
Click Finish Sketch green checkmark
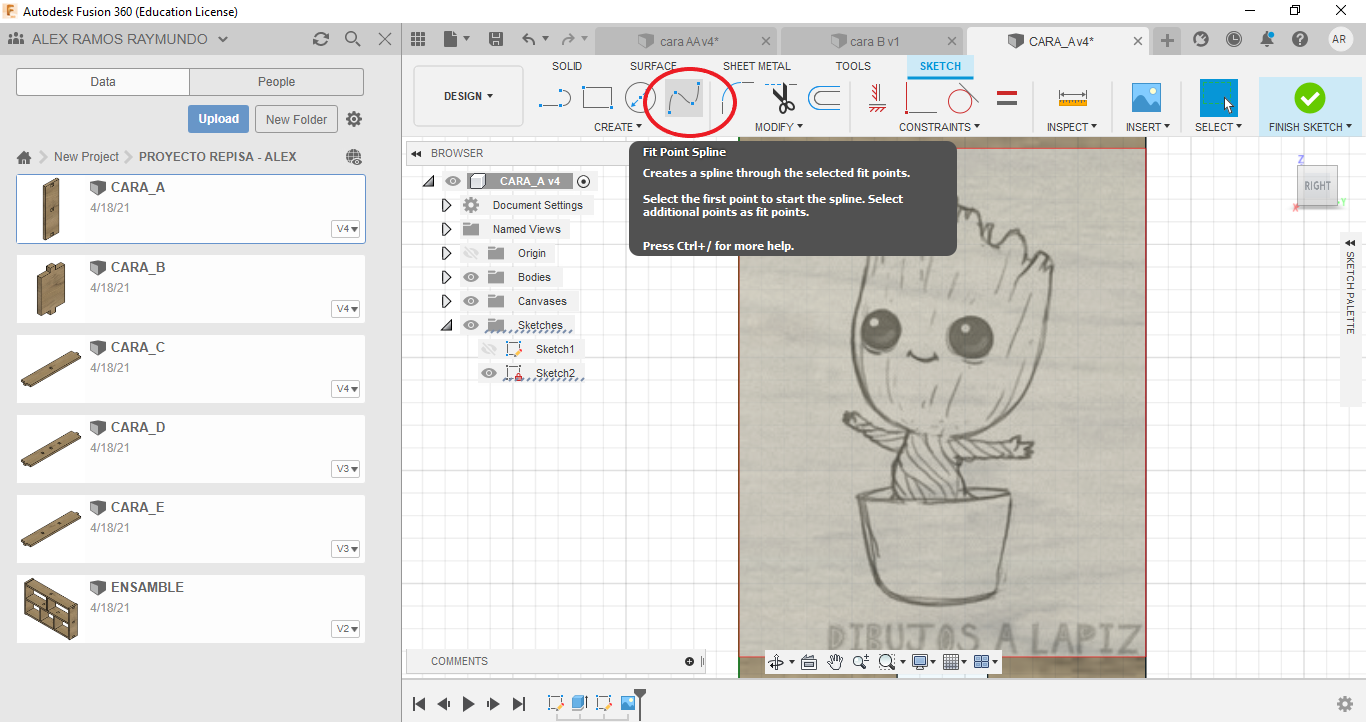click(1309, 98)
